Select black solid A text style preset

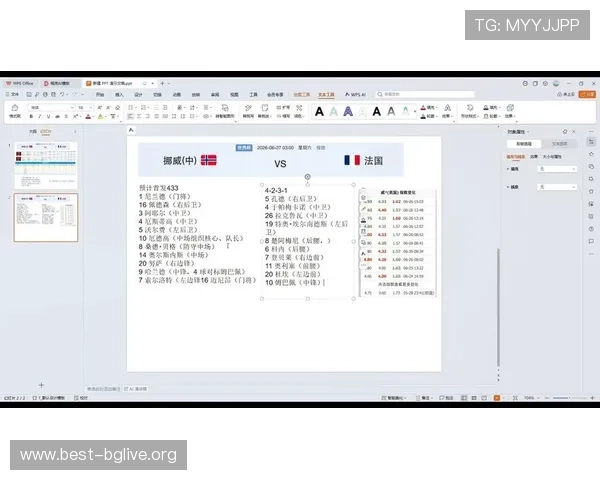(x=319, y=112)
